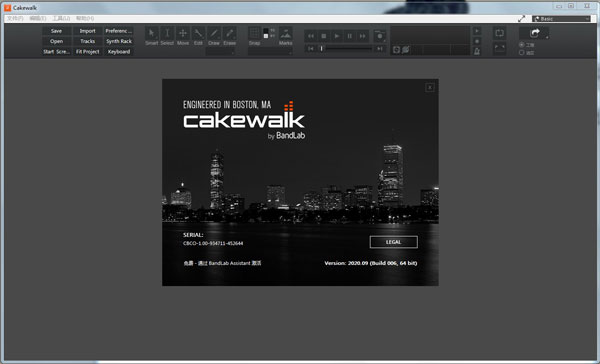Open the Basic workspace dropdown
The width and height of the screenshot is (600, 364).
pyautogui.click(x=561, y=18)
